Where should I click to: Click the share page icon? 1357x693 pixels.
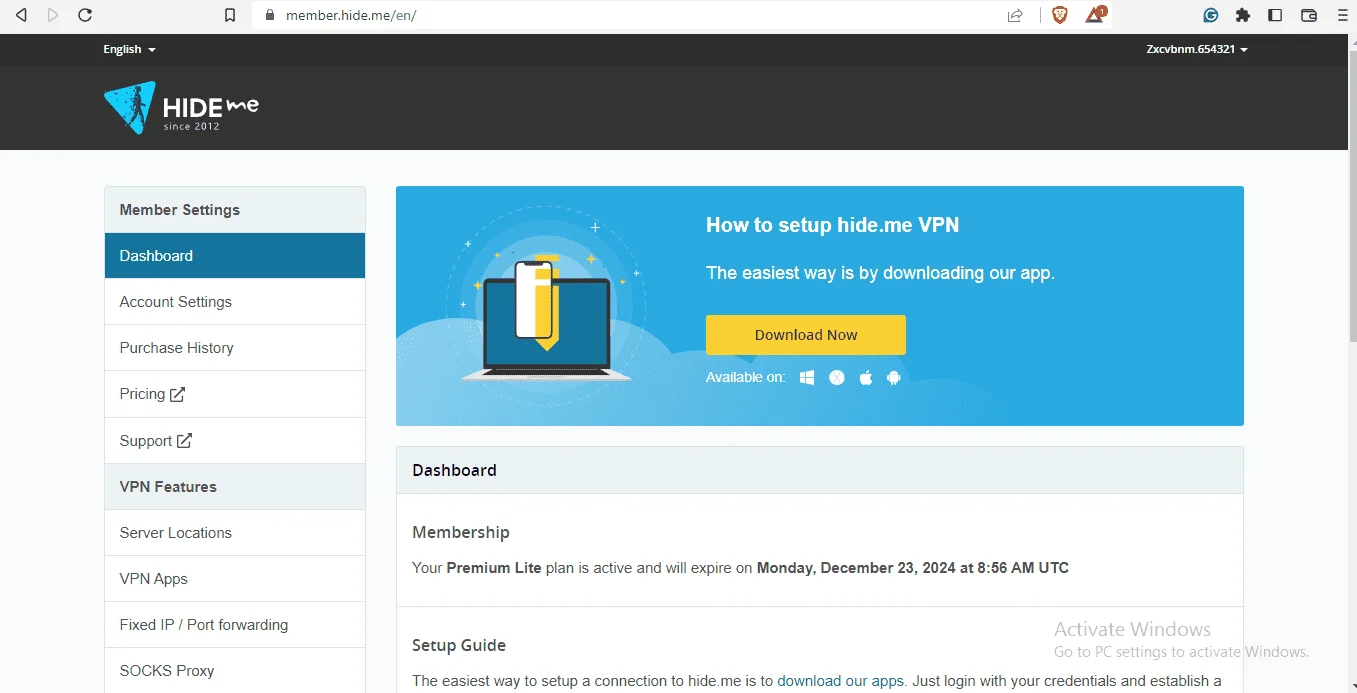tap(1015, 15)
